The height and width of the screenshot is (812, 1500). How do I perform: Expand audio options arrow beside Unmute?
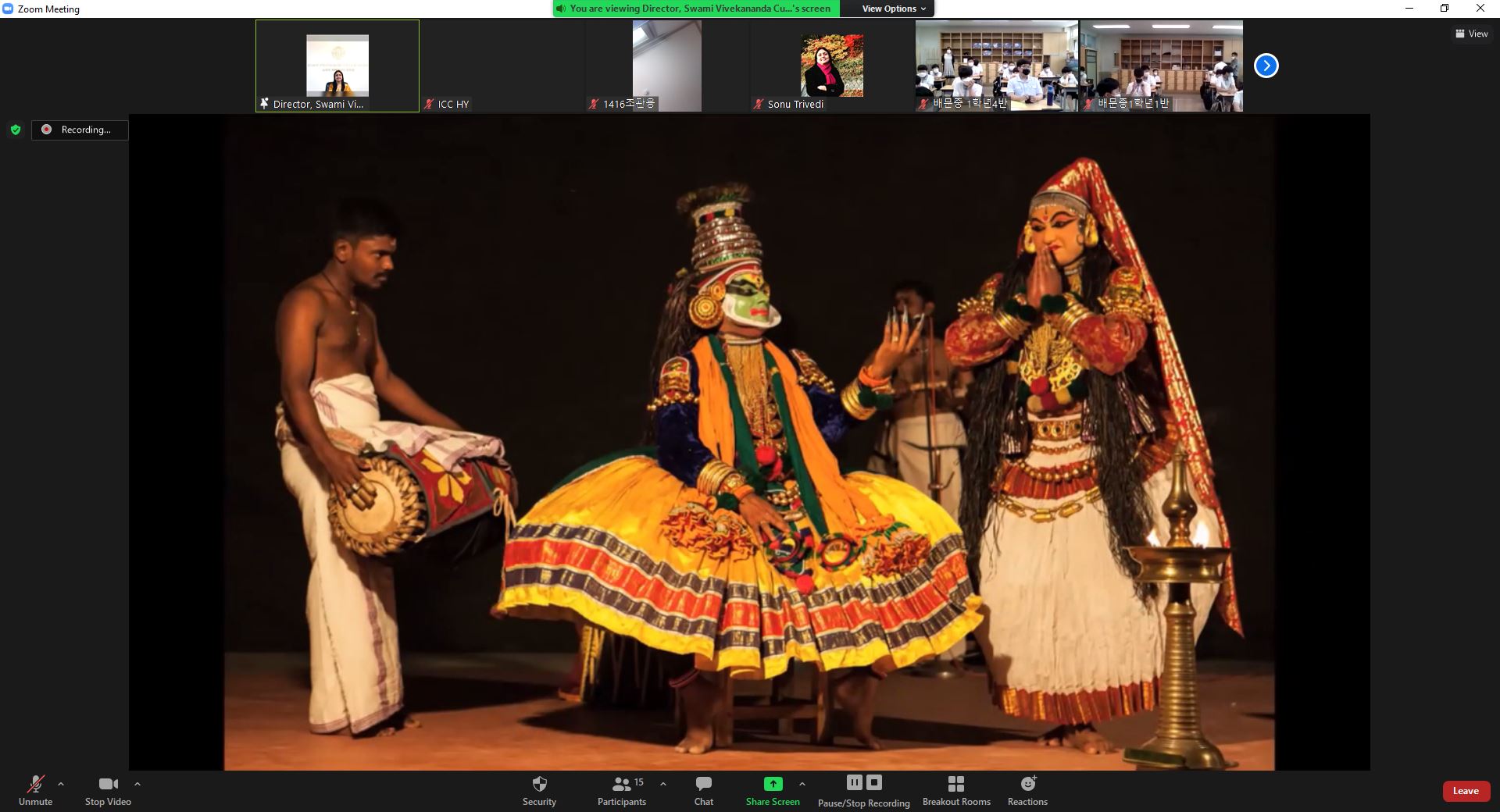pyautogui.click(x=61, y=784)
